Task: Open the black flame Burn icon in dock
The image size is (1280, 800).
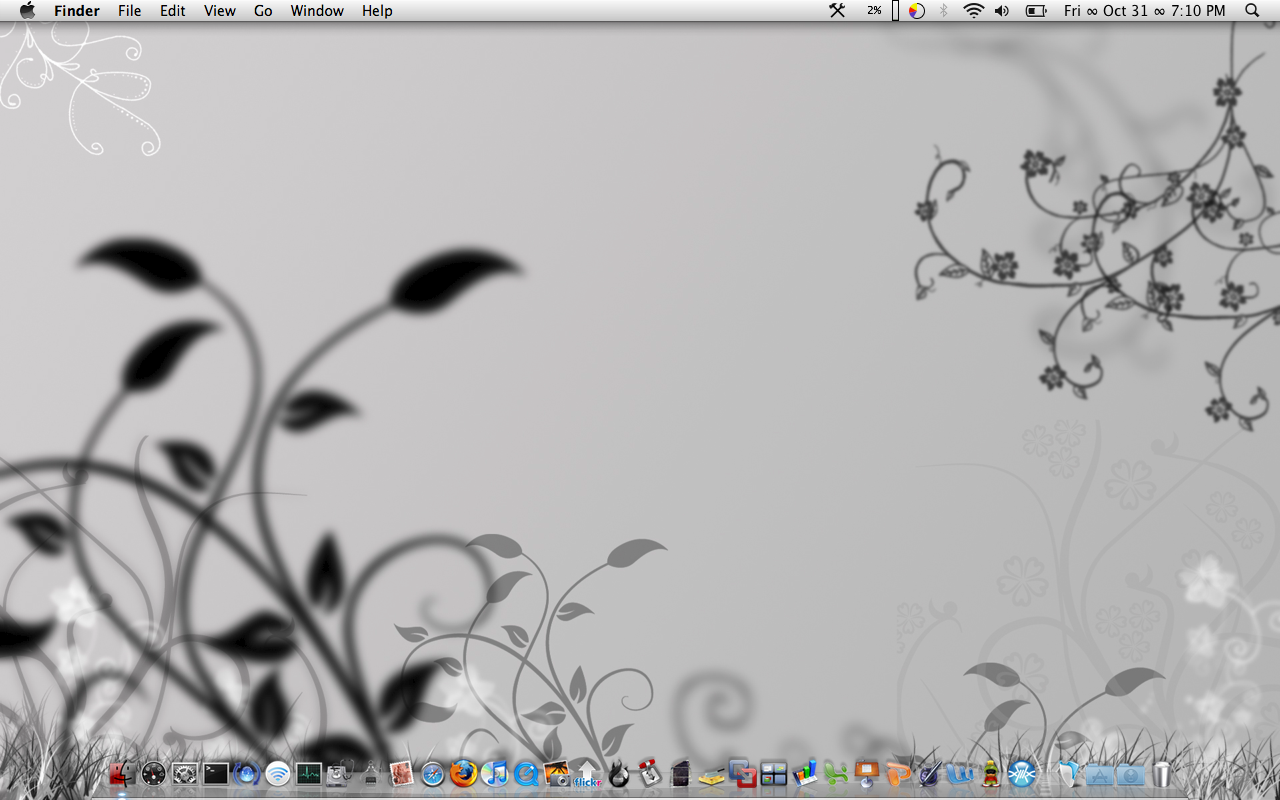Action: (619, 773)
